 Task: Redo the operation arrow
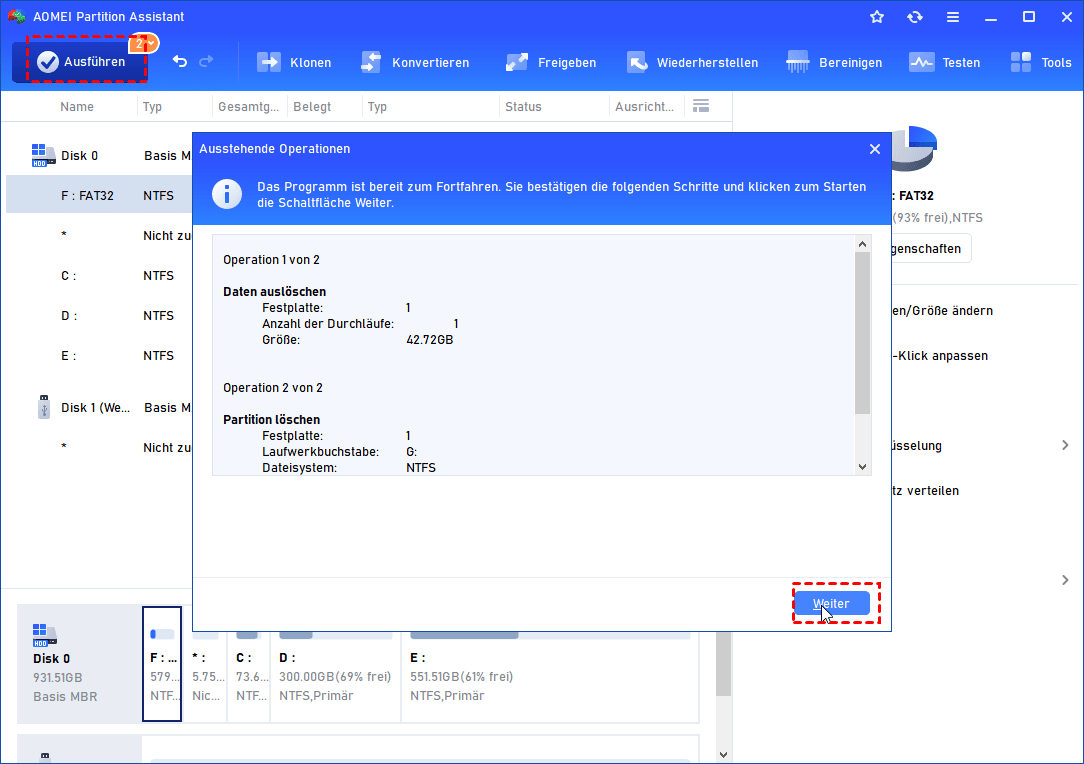pos(206,62)
